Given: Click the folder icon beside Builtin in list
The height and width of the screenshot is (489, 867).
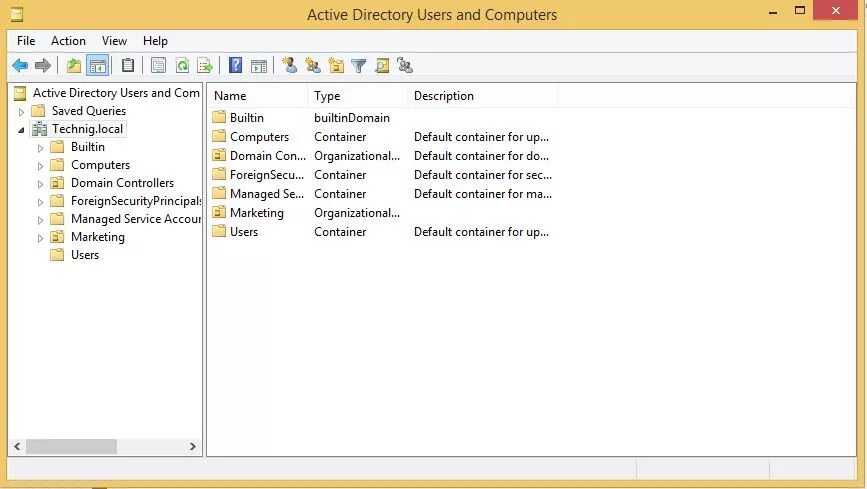Looking at the screenshot, I should 219,117.
